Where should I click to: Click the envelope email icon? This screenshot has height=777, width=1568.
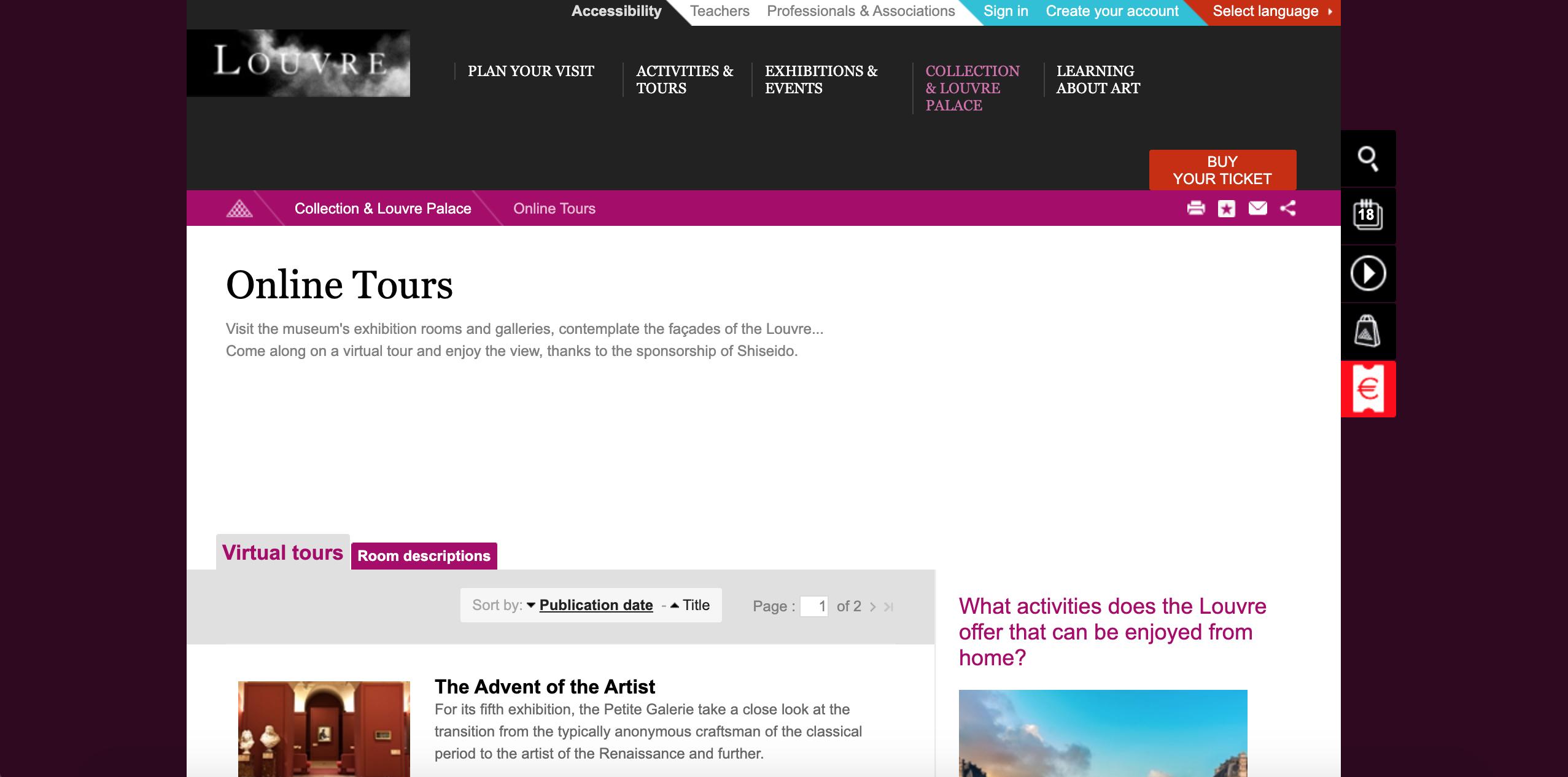click(1257, 209)
